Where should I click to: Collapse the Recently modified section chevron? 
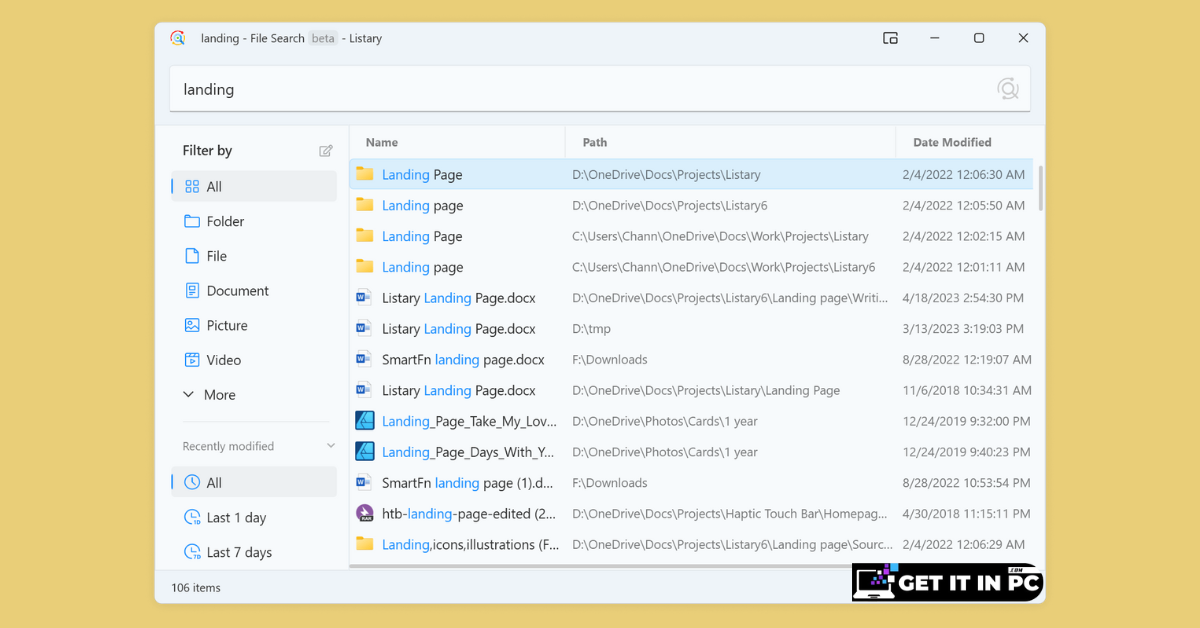coord(331,446)
